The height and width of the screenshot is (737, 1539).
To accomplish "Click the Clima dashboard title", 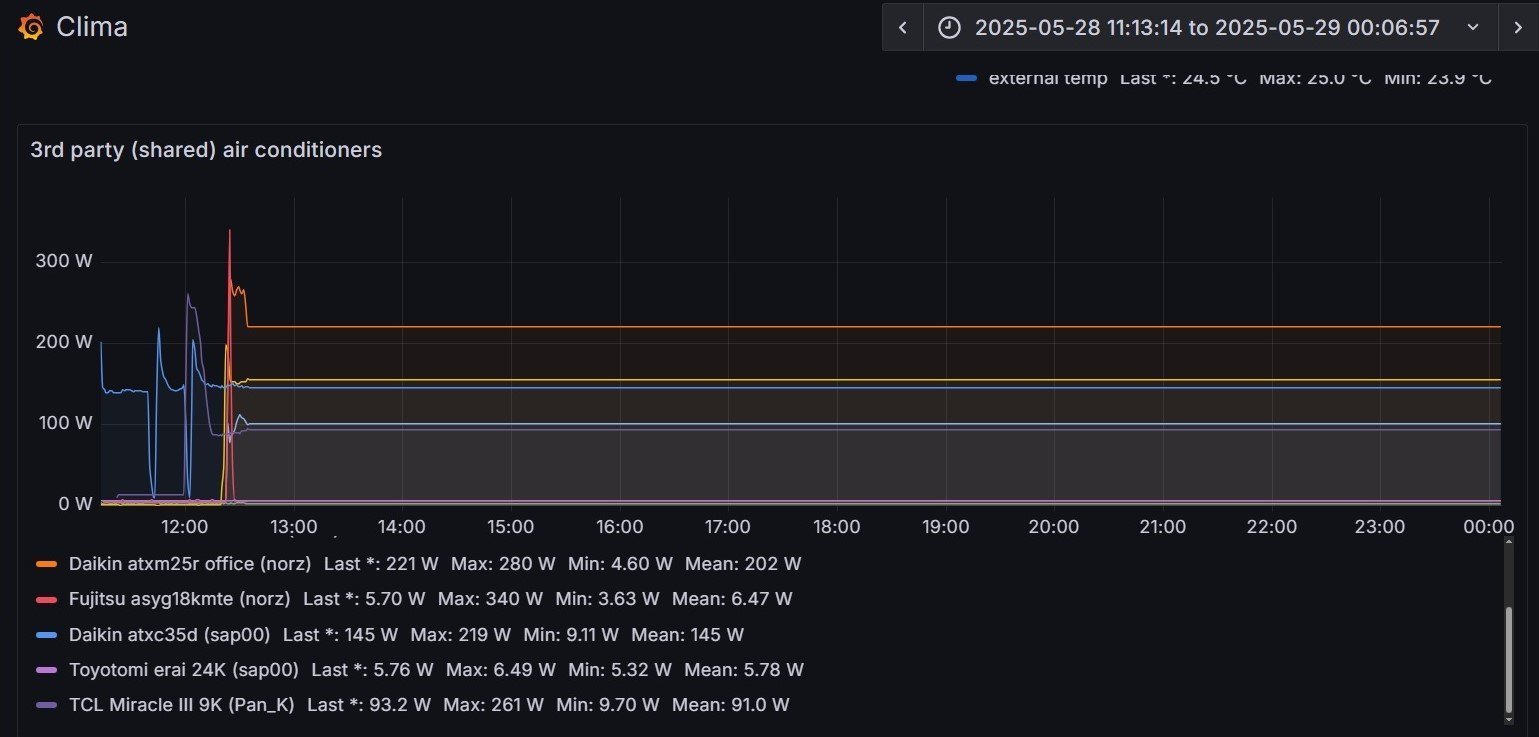I will [x=92, y=27].
